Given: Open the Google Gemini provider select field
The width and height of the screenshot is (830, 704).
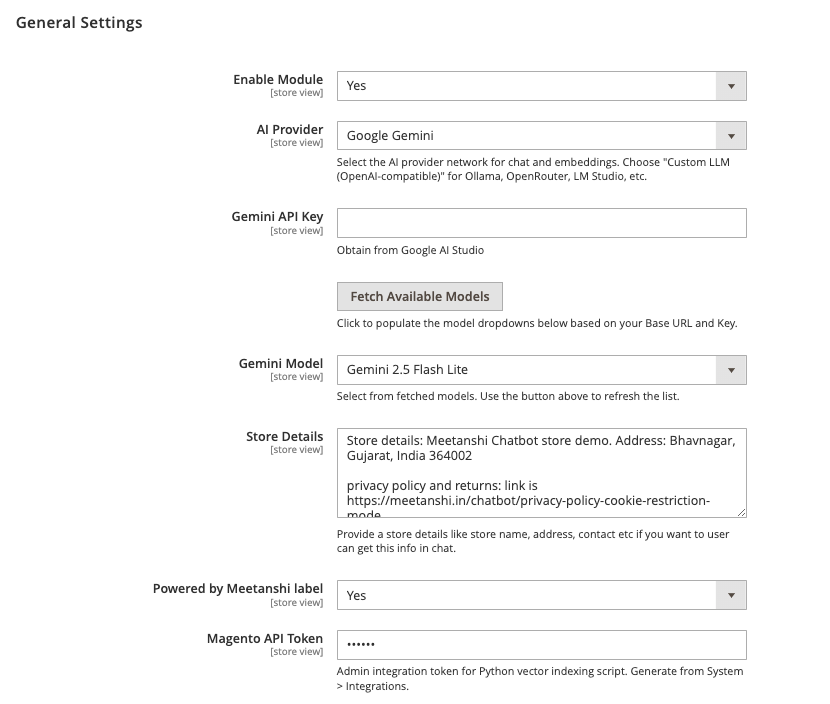Looking at the screenshot, I should tap(542, 136).
